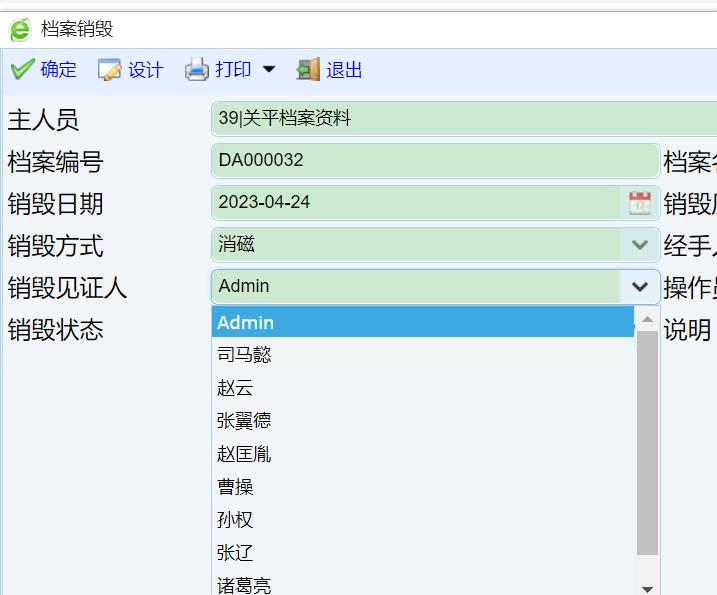Open the calendar date picker icon

639,203
